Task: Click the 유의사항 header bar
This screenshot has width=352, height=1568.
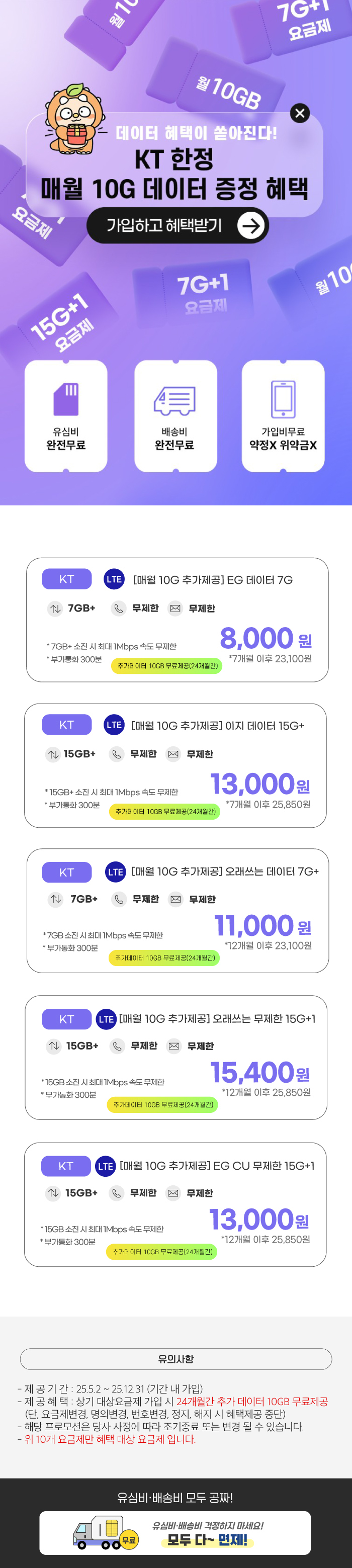Action: point(176,1358)
